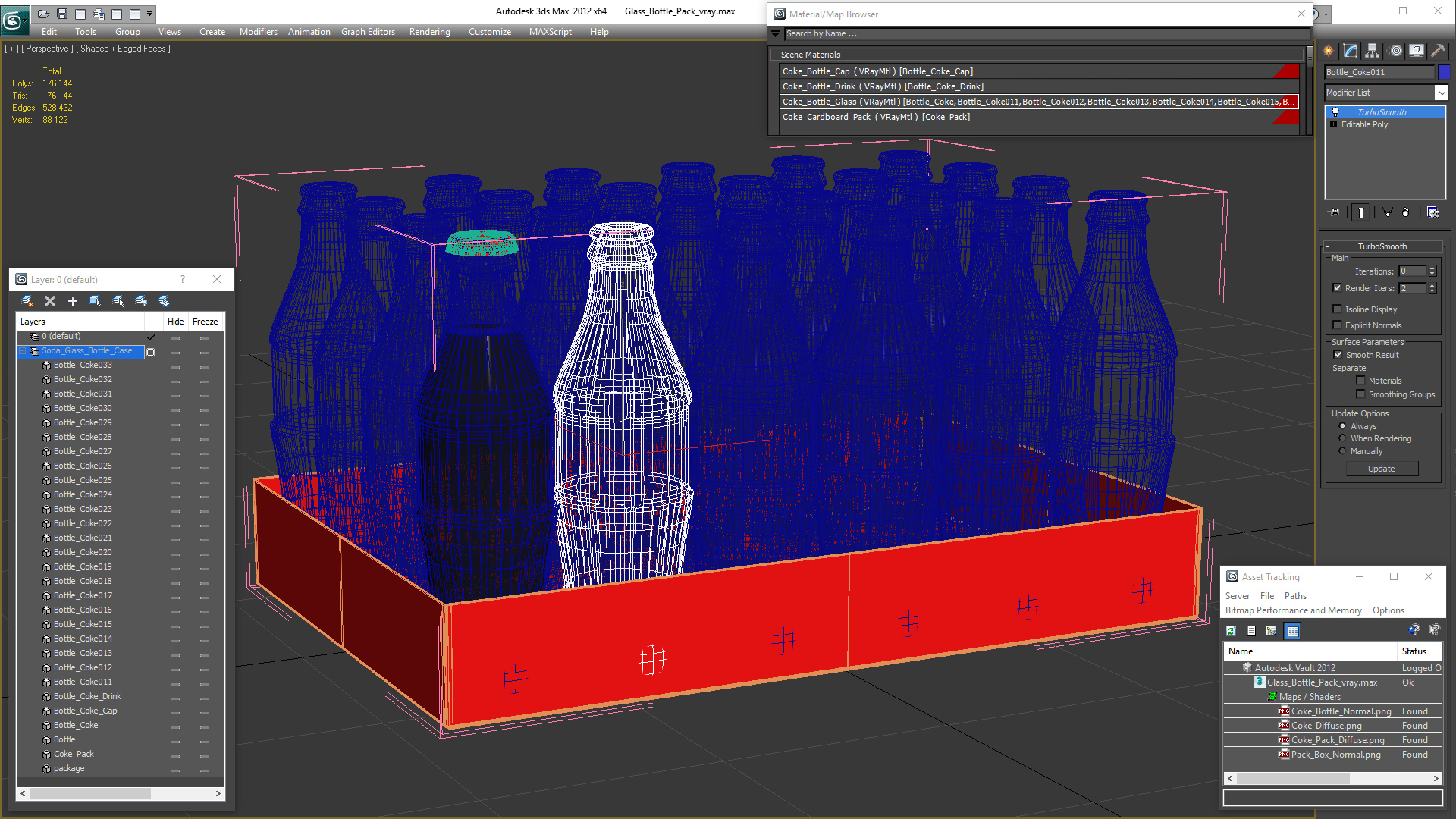Screen dimensions: 1456x819
Task: Click the Add Selection plus icon in Layers
Action: click(73, 301)
